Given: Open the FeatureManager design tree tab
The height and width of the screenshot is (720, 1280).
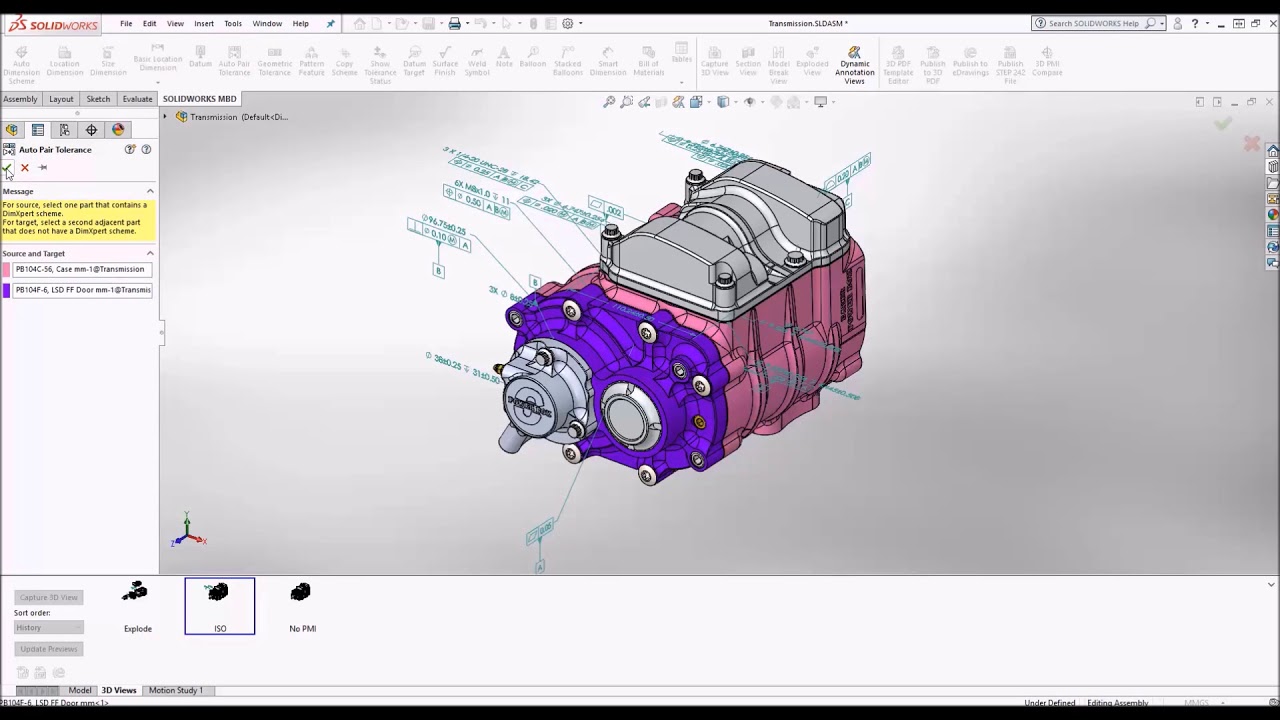Looking at the screenshot, I should coord(11,130).
